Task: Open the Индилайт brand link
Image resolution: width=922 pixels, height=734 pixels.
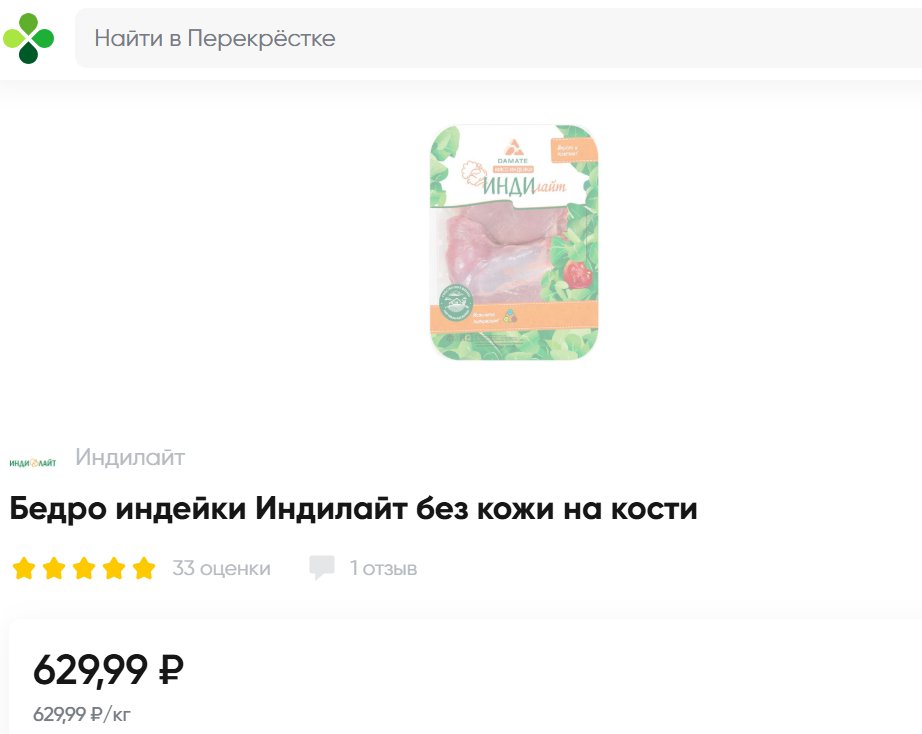Action: click(130, 457)
